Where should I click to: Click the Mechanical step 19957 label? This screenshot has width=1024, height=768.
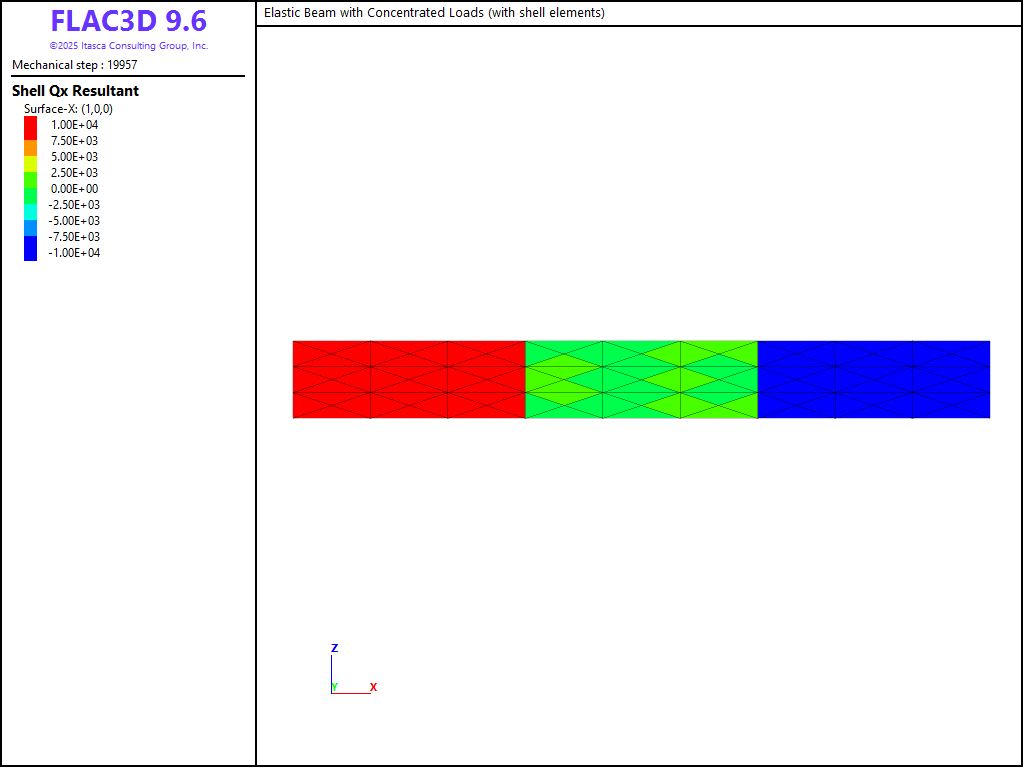click(75, 65)
